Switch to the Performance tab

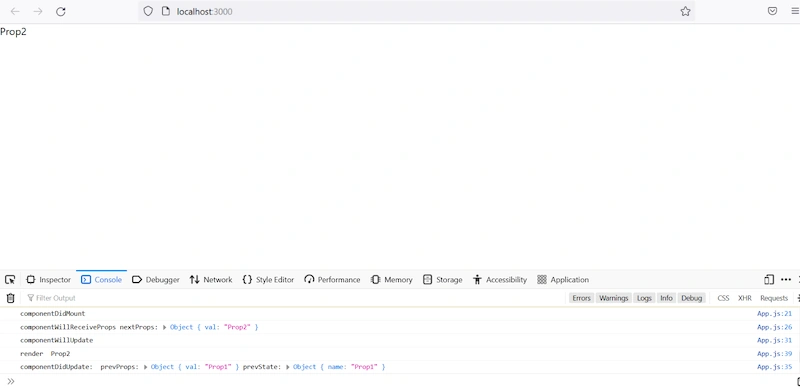pyautogui.click(x=332, y=280)
